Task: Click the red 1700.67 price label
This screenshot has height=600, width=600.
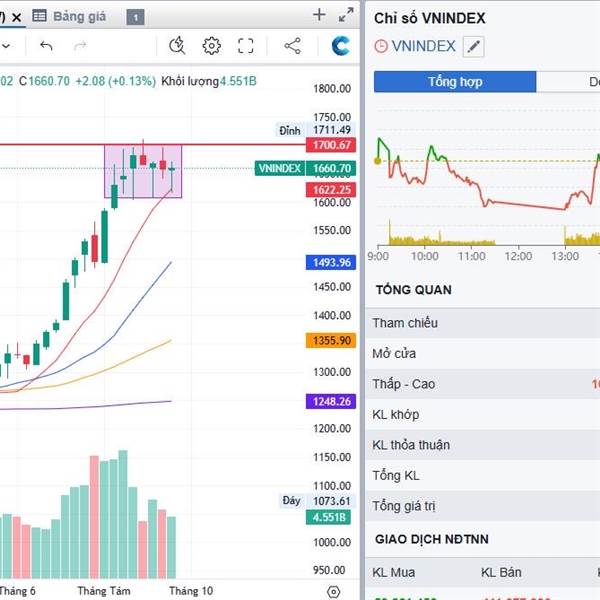Action: [331, 145]
